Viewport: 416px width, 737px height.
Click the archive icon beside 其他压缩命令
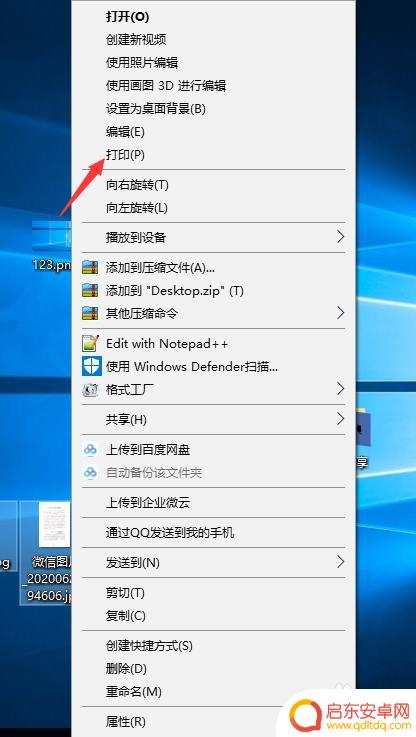pyautogui.click(x=90, y=313)
